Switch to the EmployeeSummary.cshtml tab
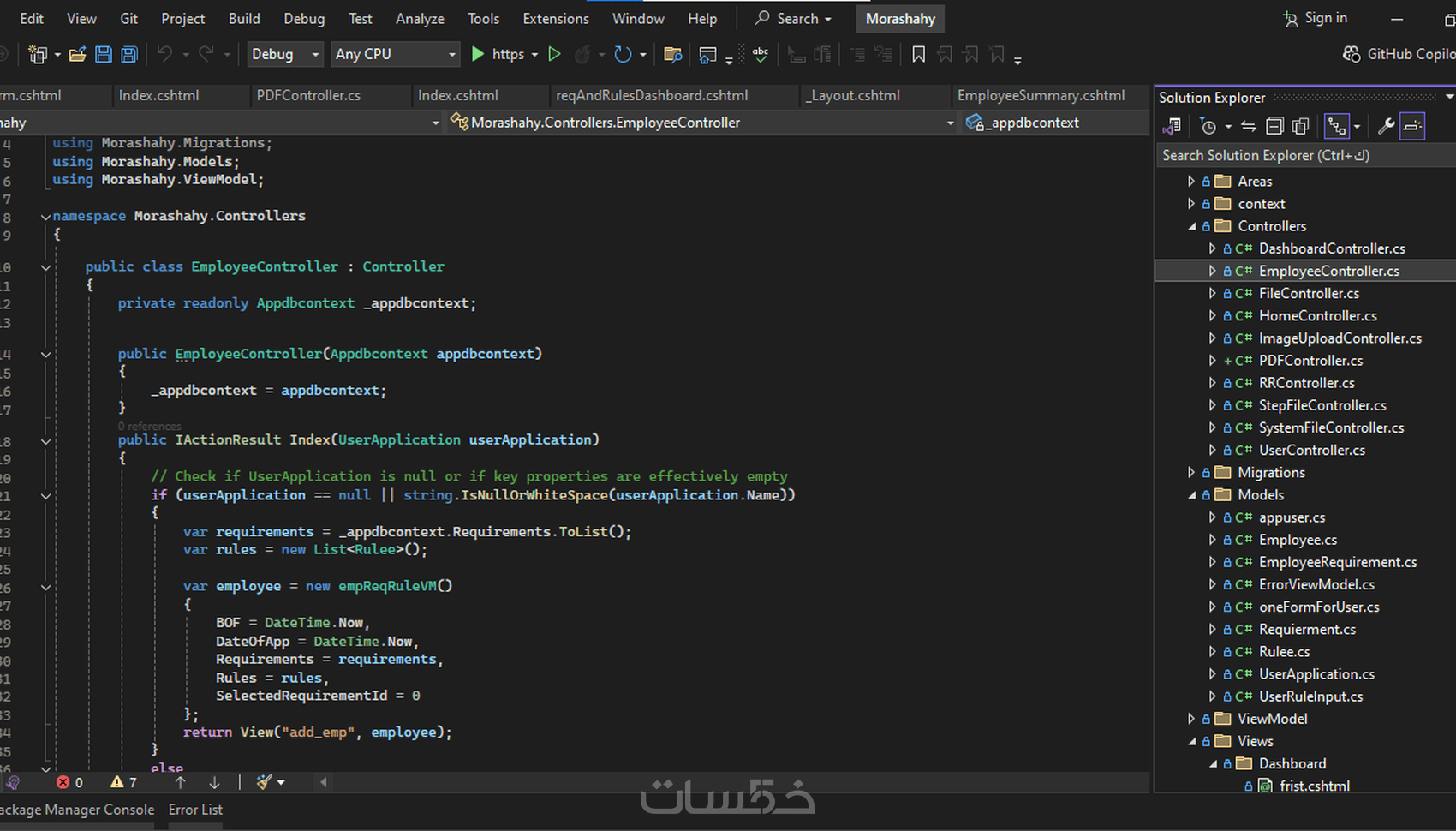Viewport: 1456px width, 831px height. 1041,96
